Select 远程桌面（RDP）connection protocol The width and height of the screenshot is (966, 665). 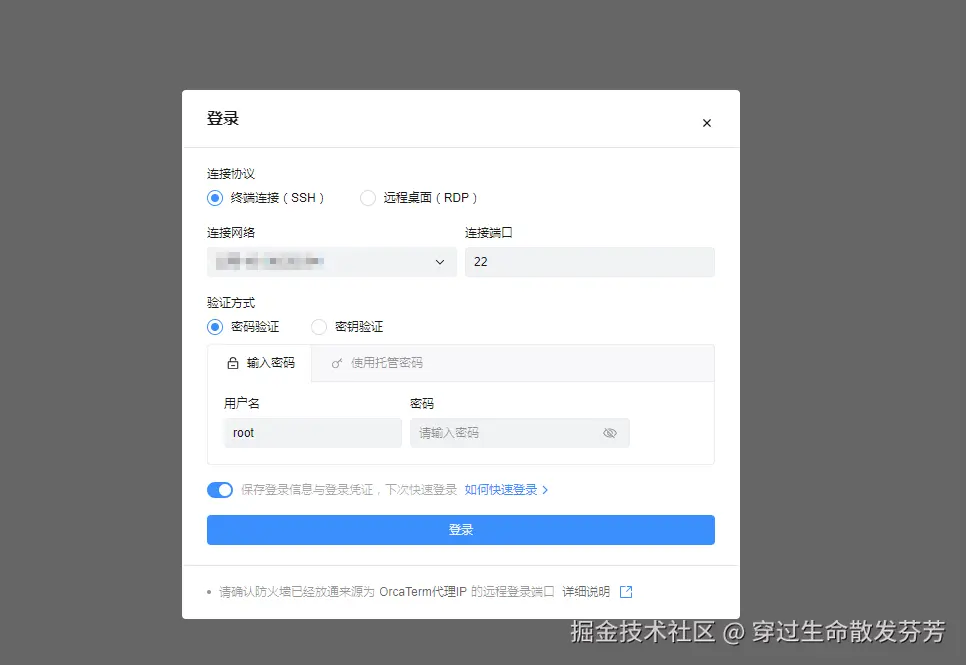coord(368,198)
